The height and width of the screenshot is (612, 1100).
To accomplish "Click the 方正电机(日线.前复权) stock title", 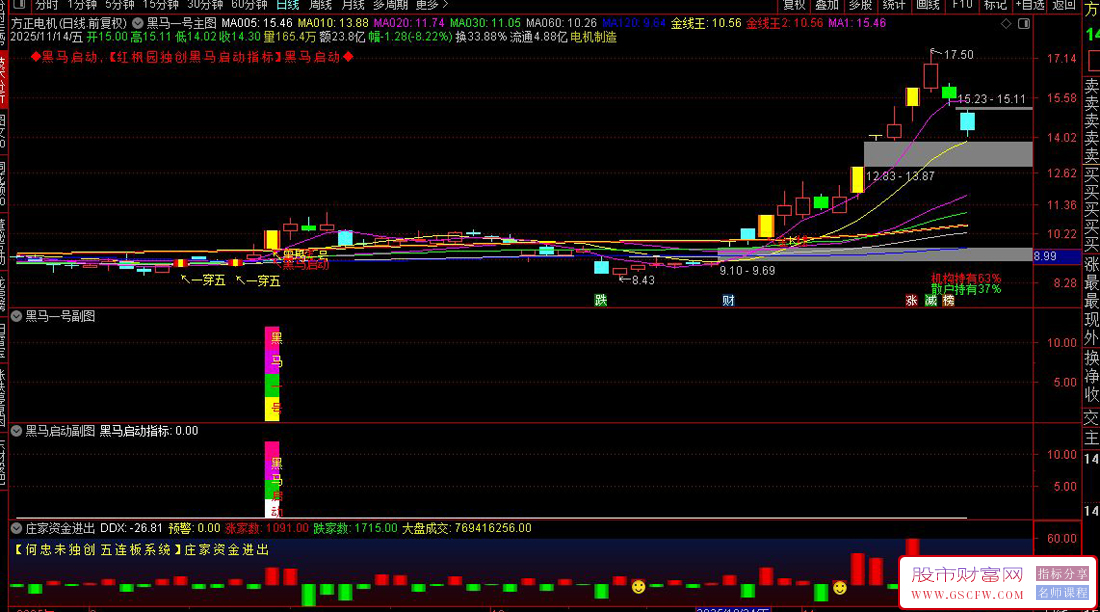I will [69, 23].
